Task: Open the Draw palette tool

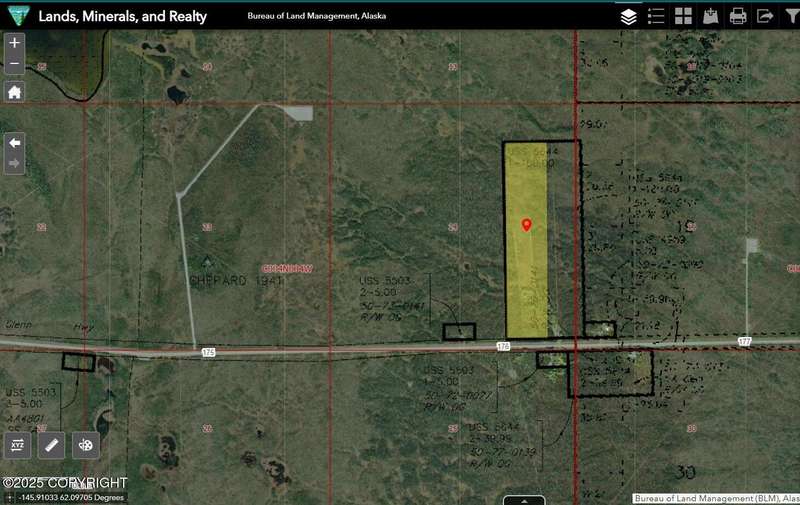Action: pyautogui.click(x=86, y=445)
